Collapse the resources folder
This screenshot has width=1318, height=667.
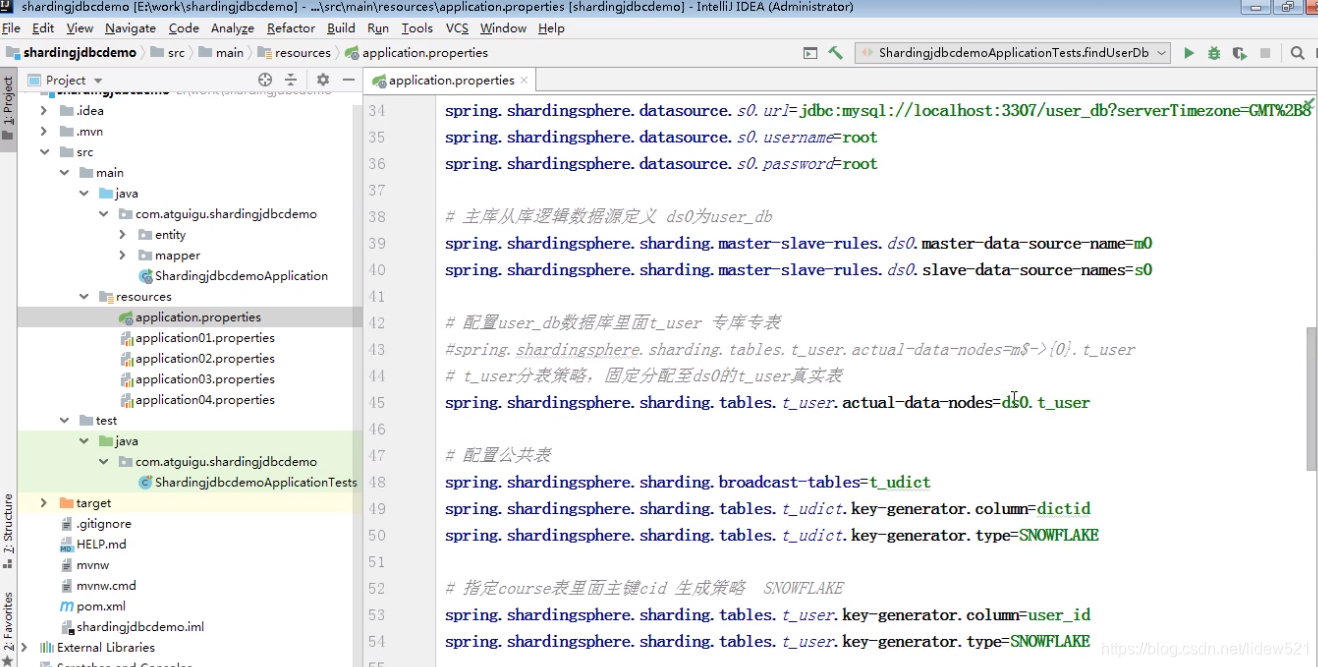coord(85,297)
